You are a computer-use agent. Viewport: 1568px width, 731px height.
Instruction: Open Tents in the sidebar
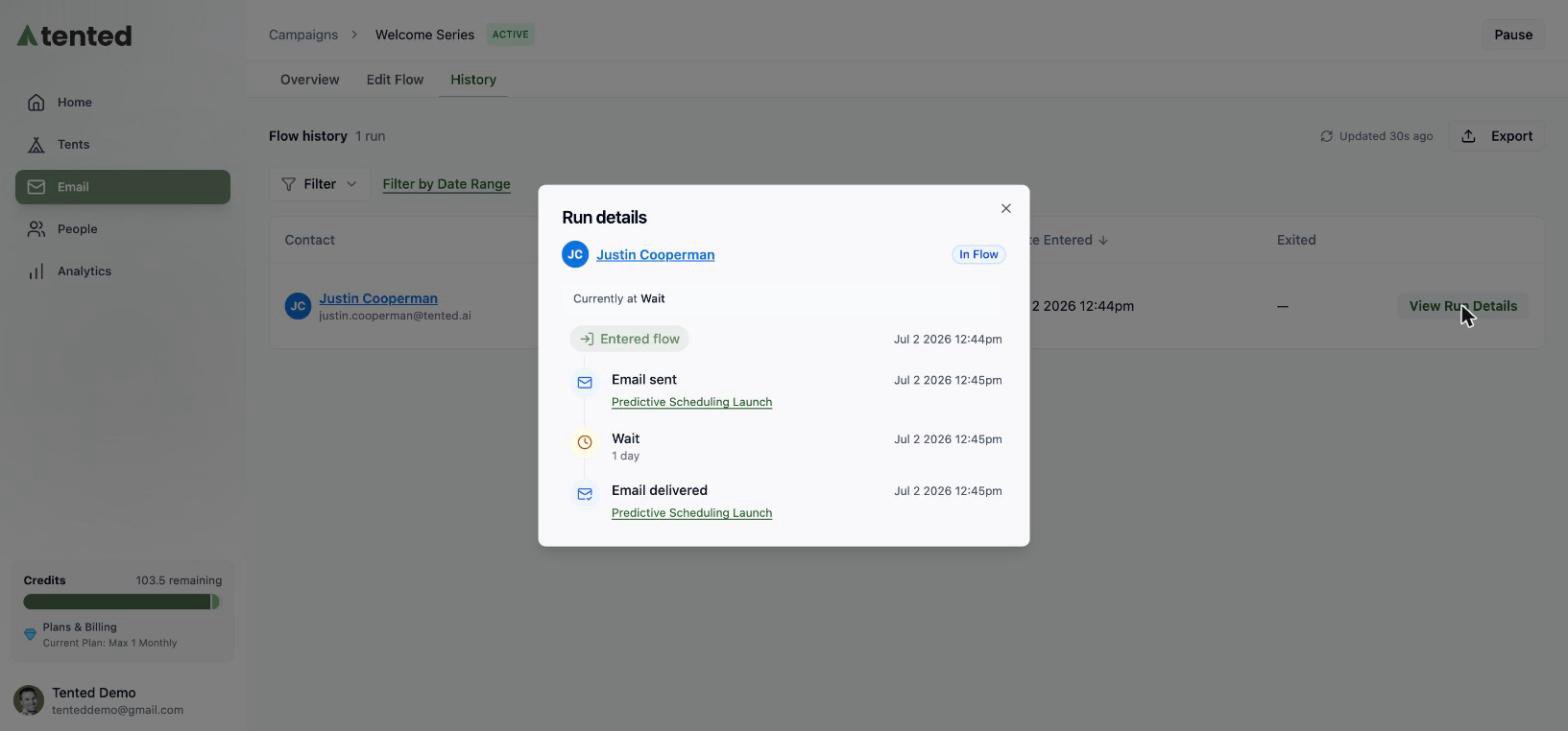122,145
